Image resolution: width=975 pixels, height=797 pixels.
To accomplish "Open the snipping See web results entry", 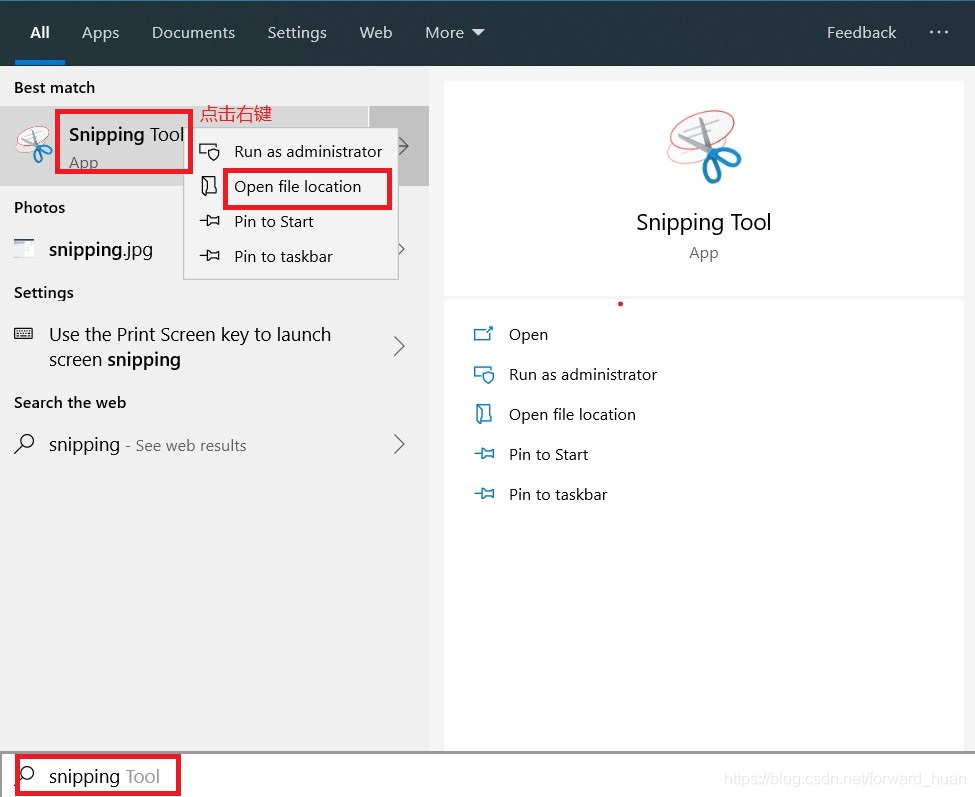I will [147, 445].
